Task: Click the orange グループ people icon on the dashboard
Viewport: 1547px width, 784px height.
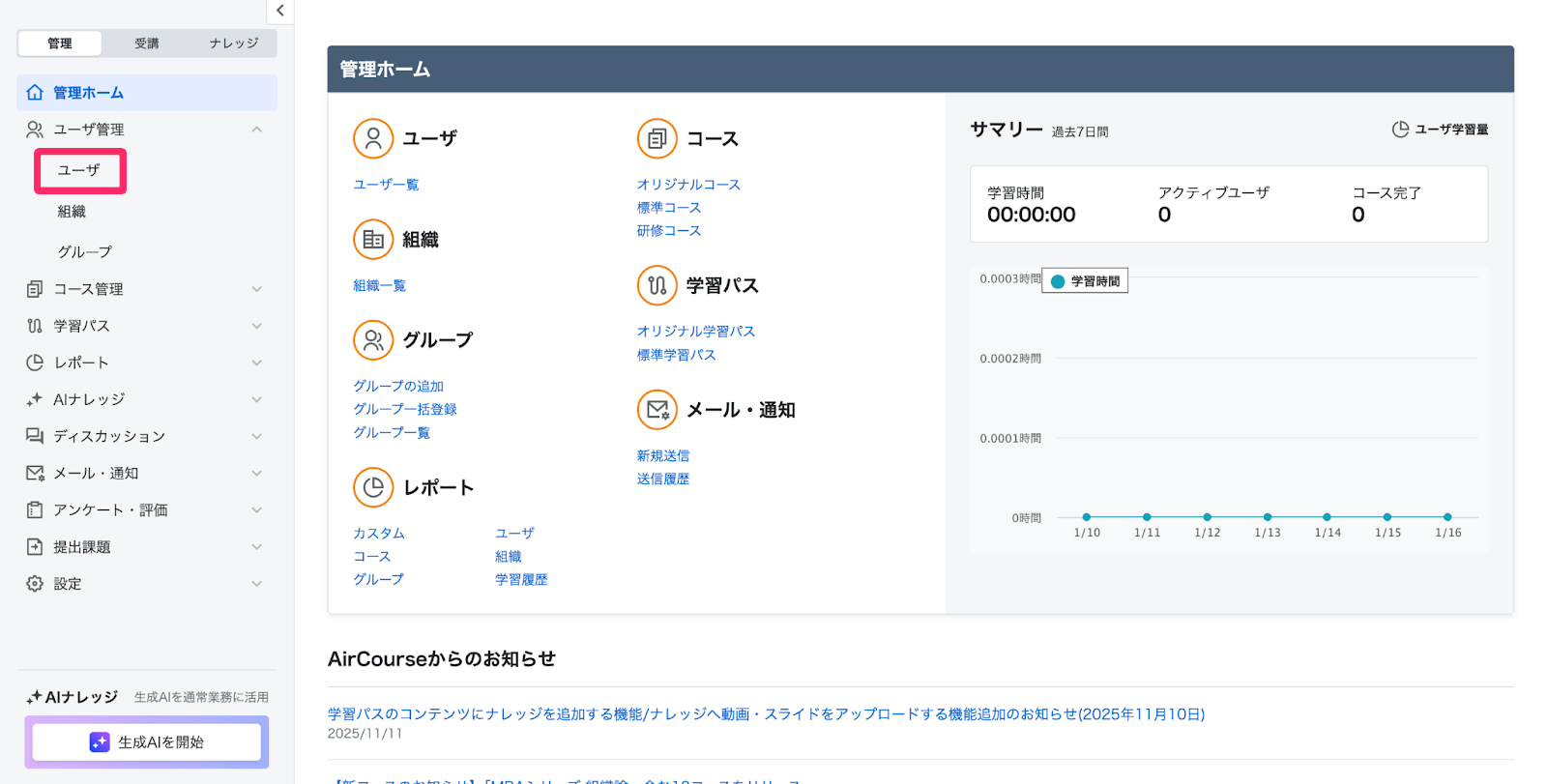Action: (373, 340)
